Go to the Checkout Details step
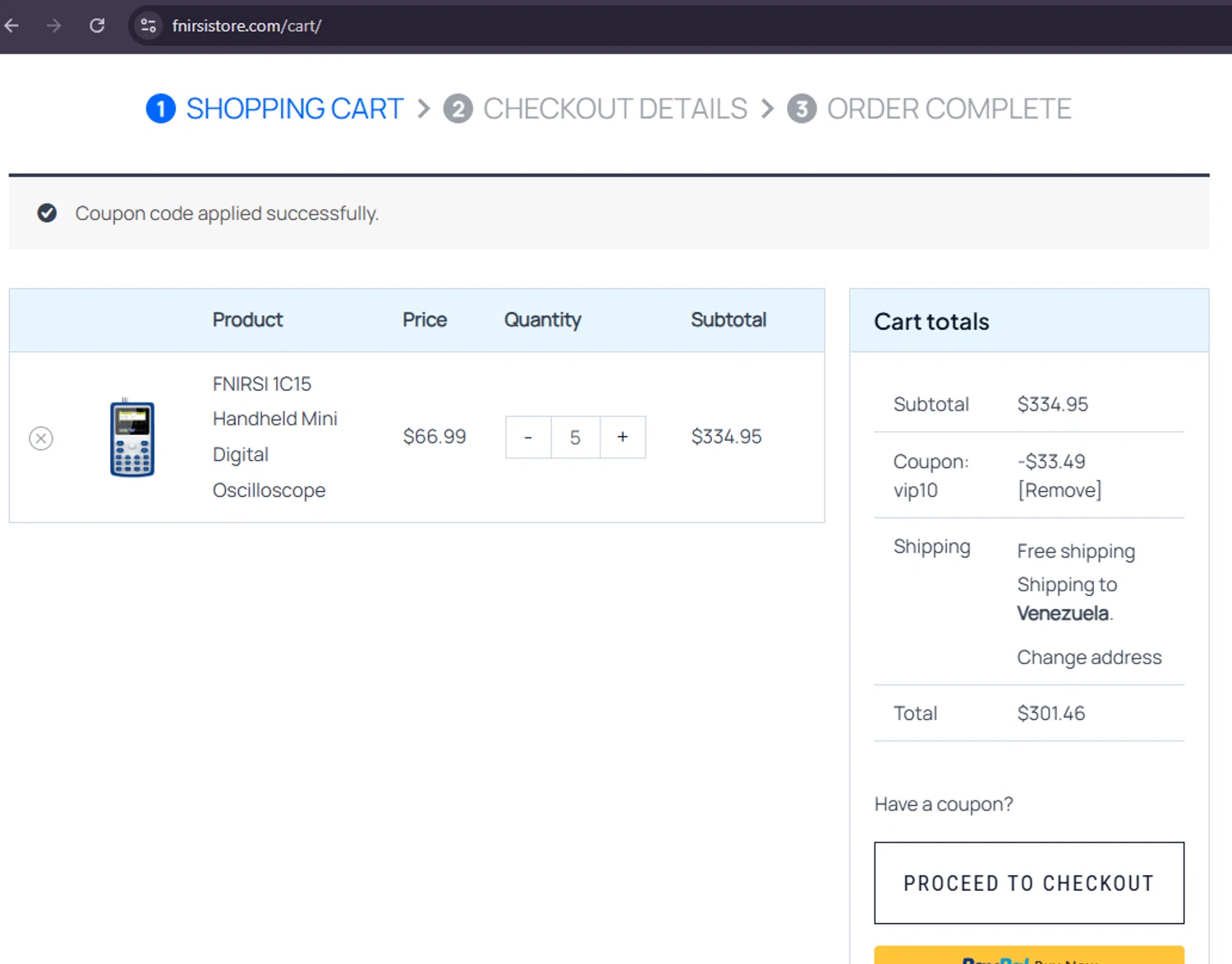The height and width of the screenshot is (964, 1232). [x=615, y=108]
